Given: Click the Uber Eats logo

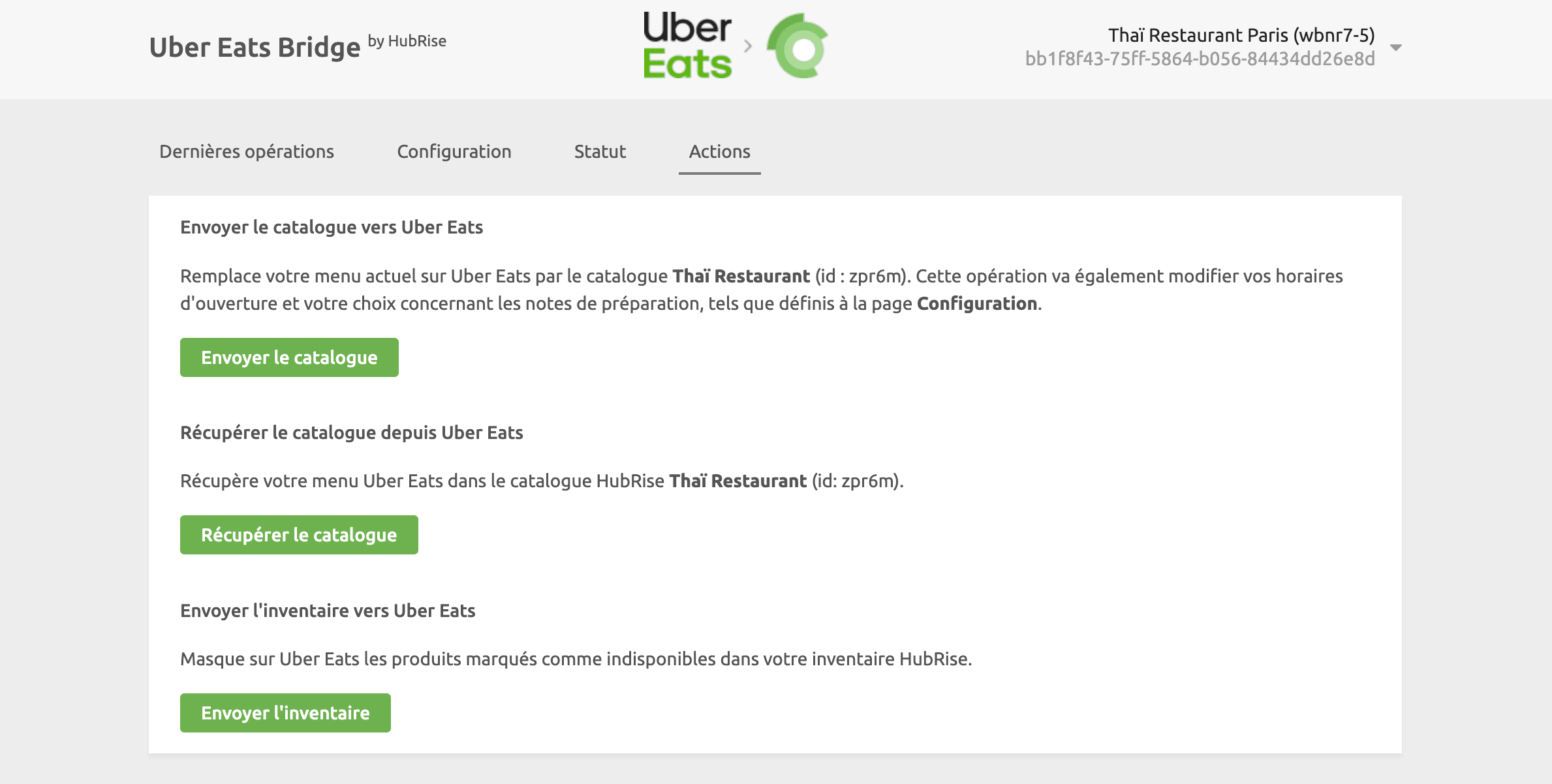Looking at the screenshot, I should point(687,46).
